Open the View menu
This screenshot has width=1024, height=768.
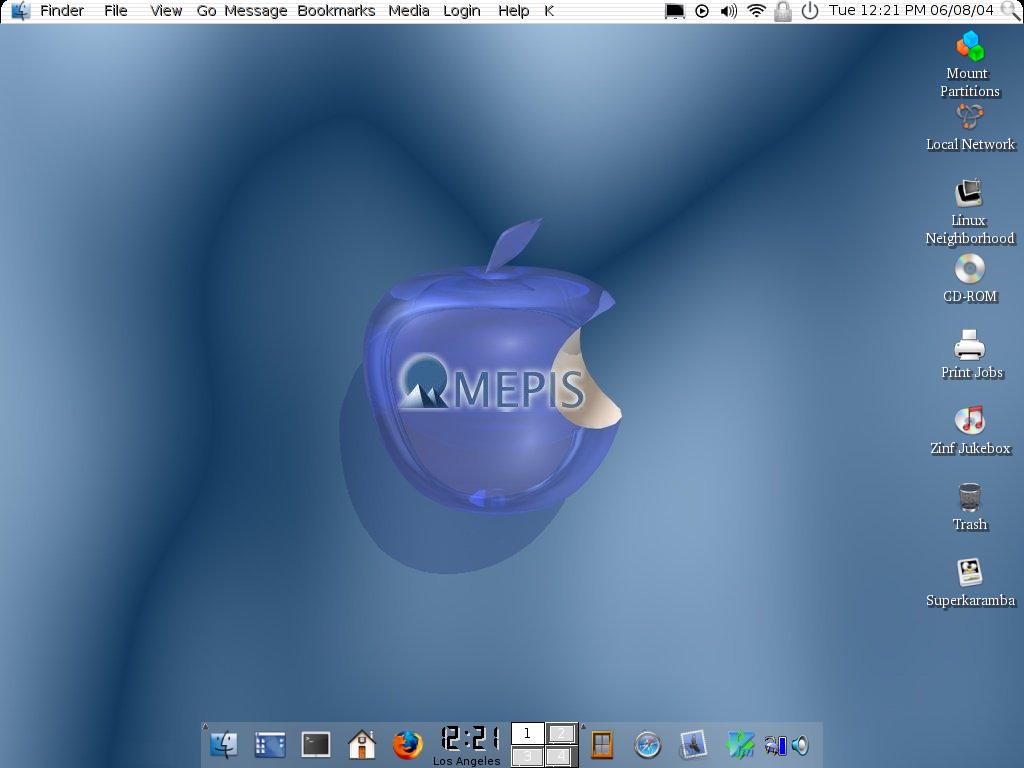[x=166, y=11]
